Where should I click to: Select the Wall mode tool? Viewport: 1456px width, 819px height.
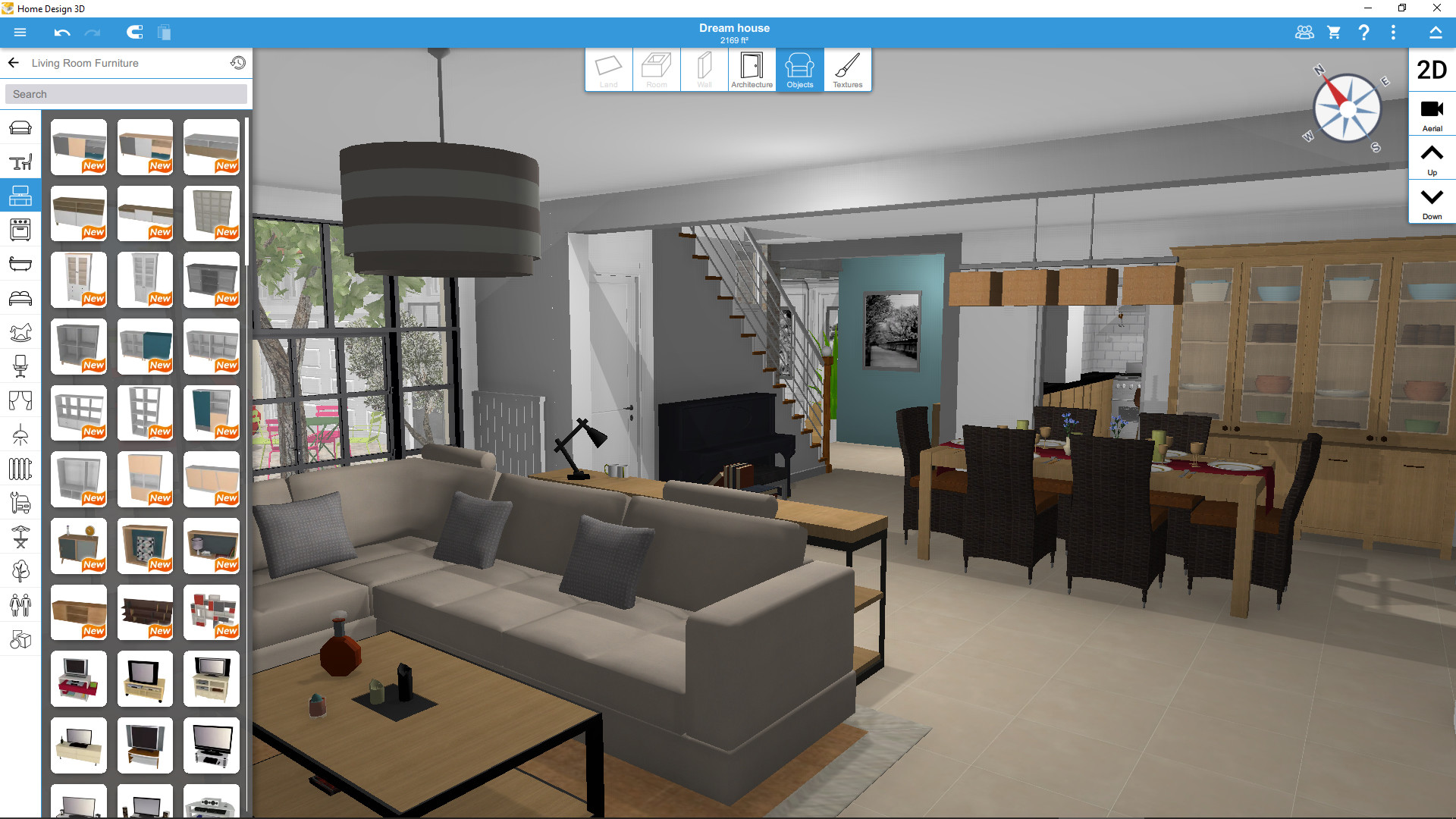point(702,70)
